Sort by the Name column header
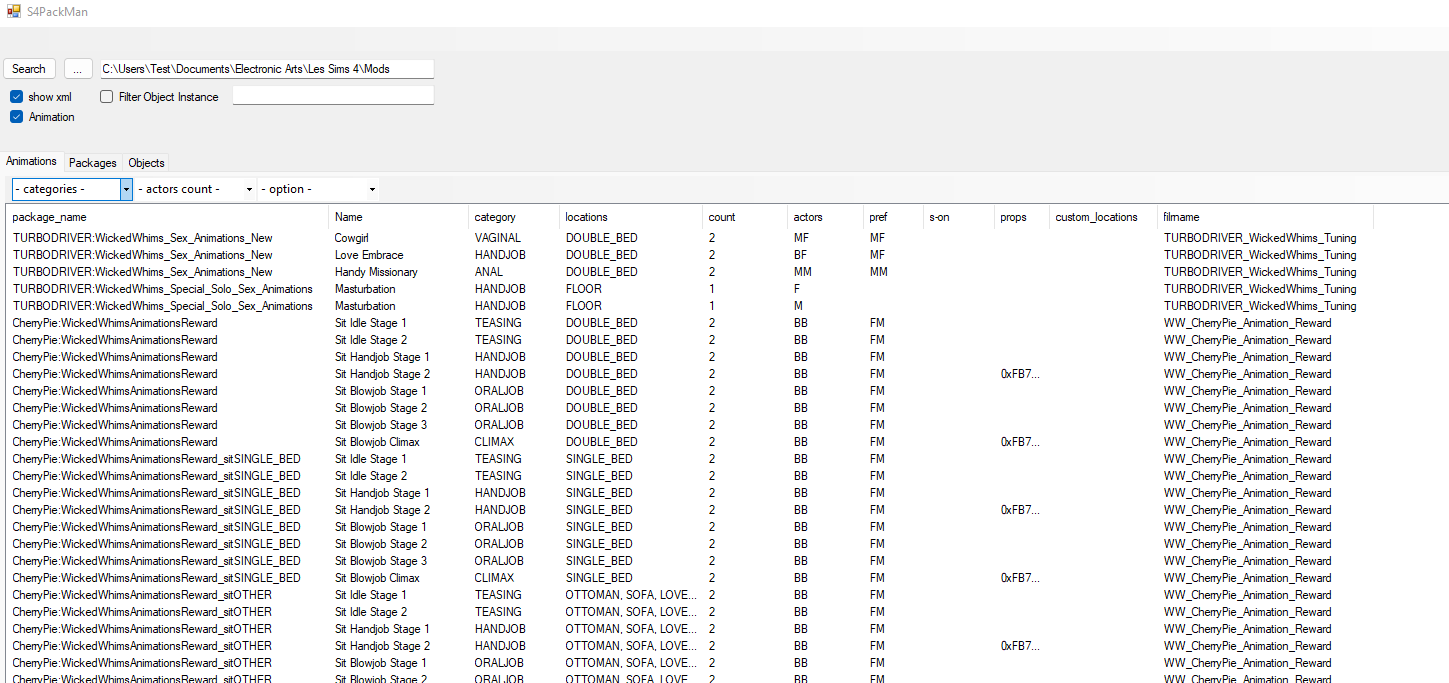 click(x=398, y=217)
